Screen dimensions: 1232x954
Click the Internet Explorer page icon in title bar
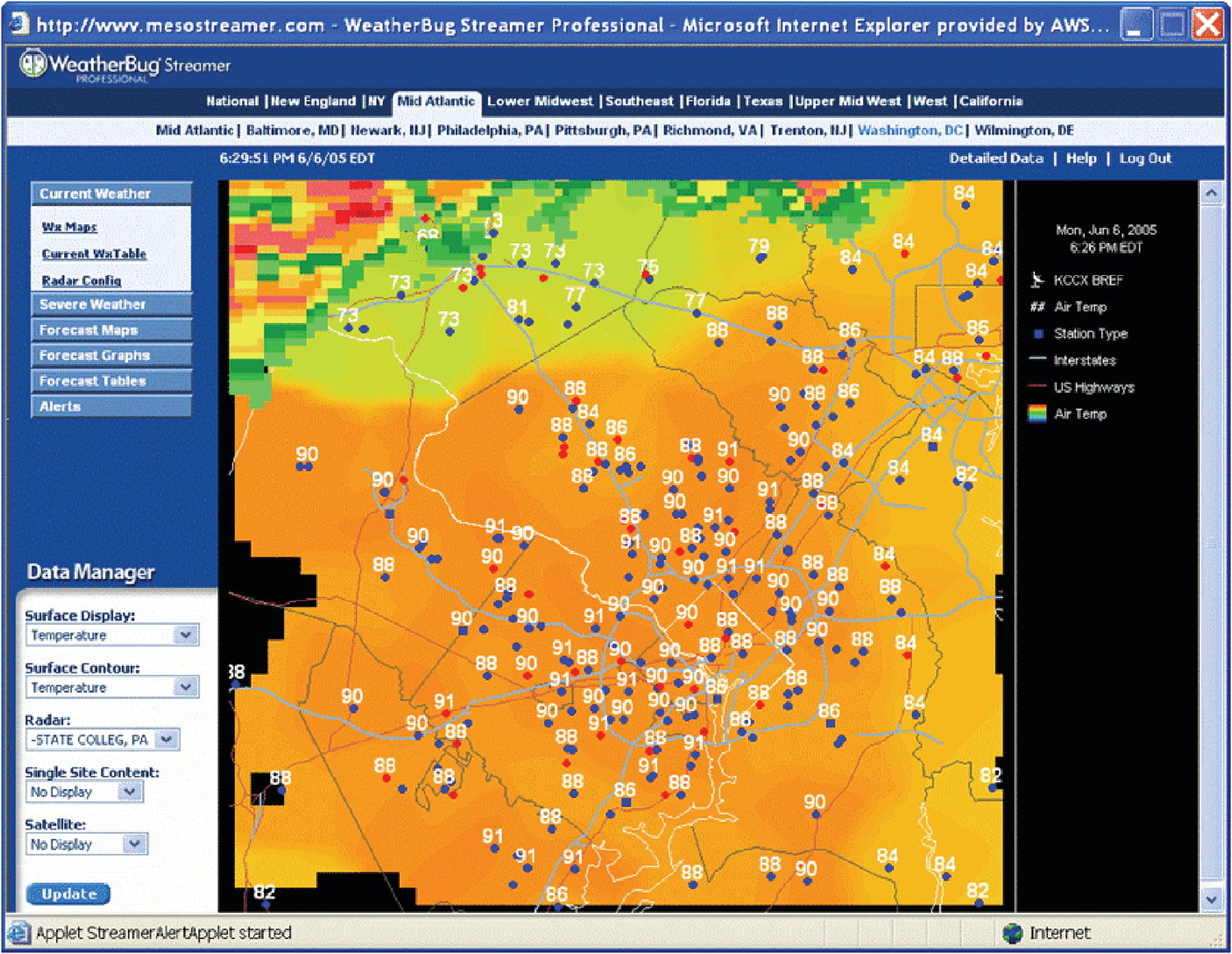pos(18,25)
